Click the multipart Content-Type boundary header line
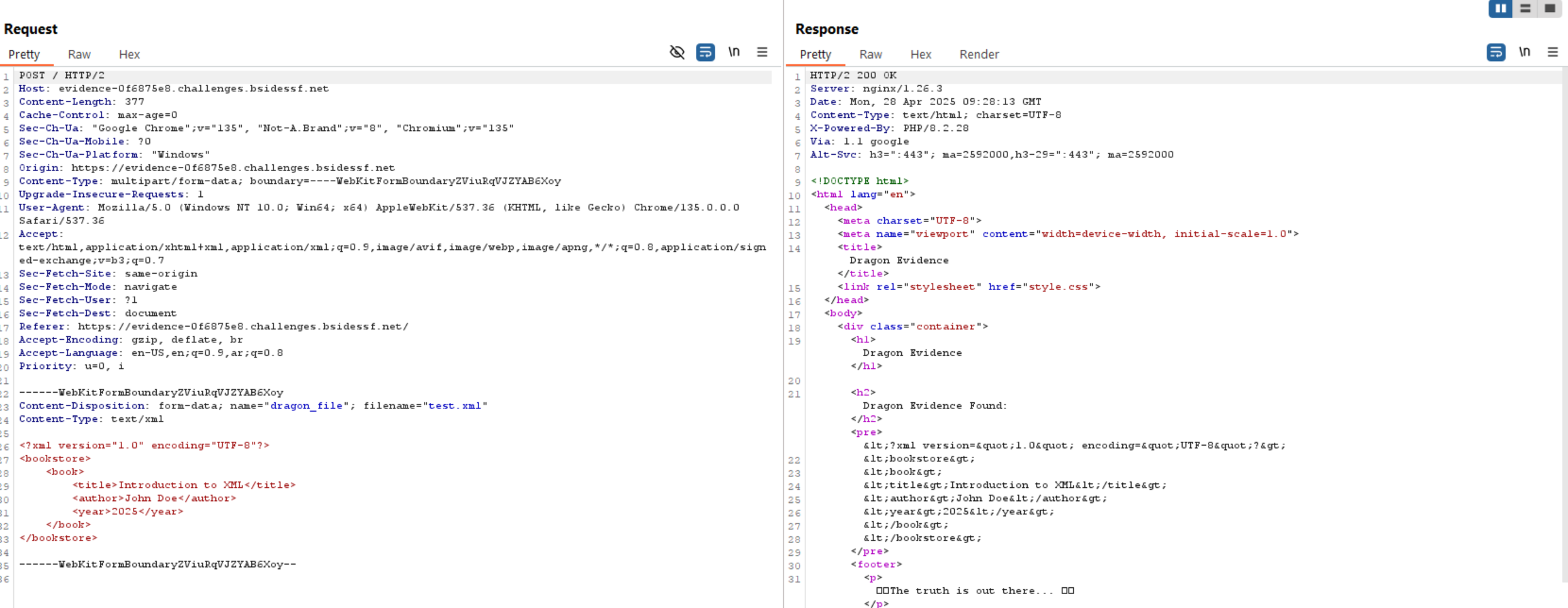Screen dimensions: 1568x608 (x=290, y=181)
